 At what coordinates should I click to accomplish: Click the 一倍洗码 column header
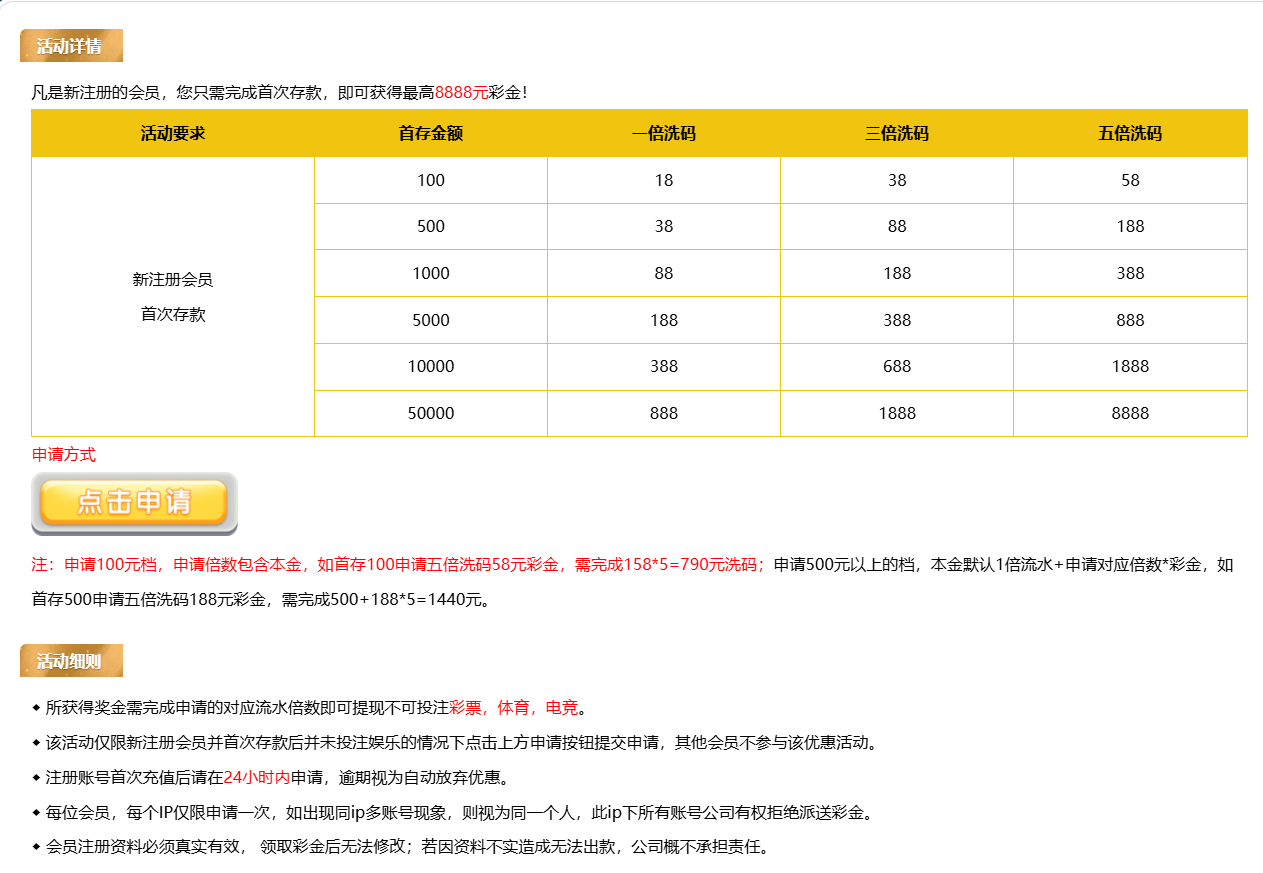point(664,133)
